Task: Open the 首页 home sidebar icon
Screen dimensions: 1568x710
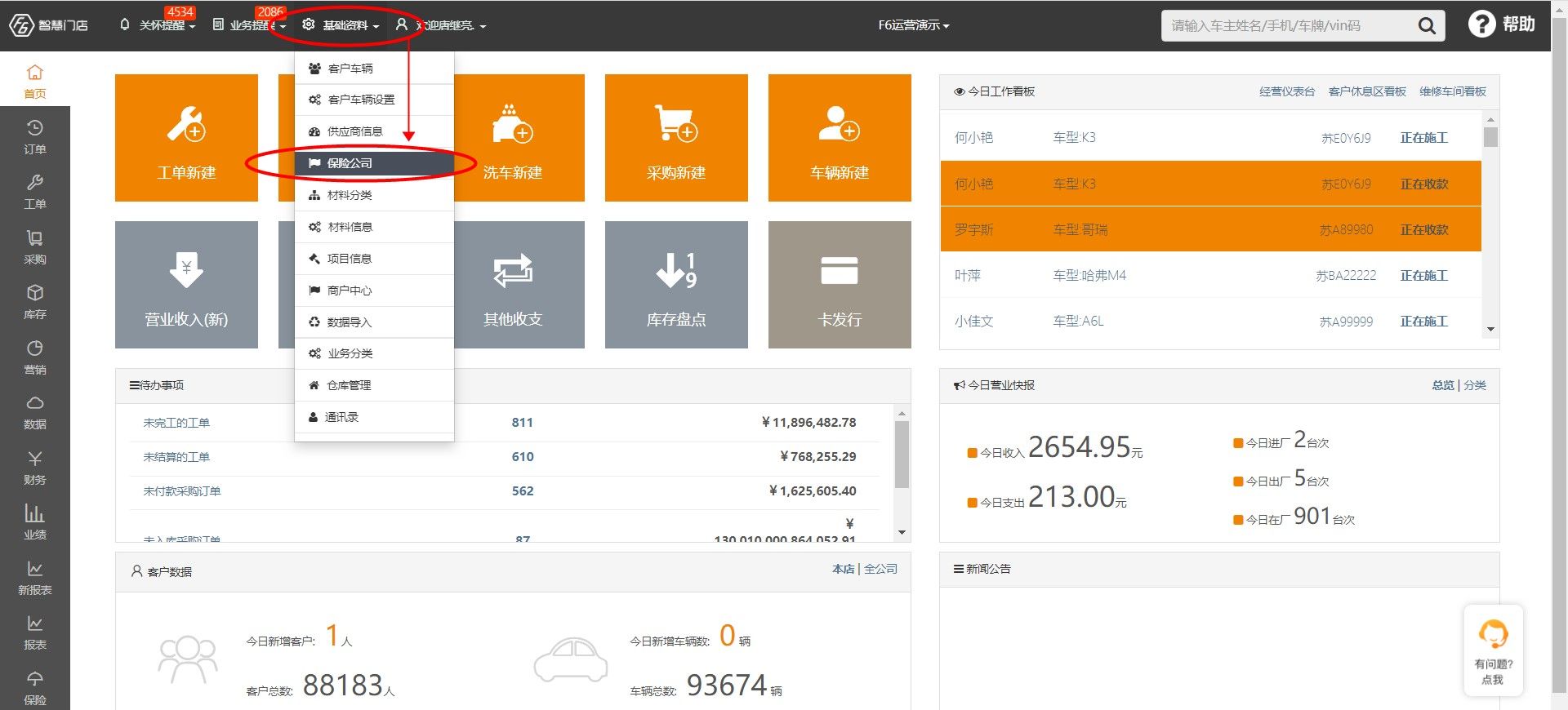Action: (35, 80)
